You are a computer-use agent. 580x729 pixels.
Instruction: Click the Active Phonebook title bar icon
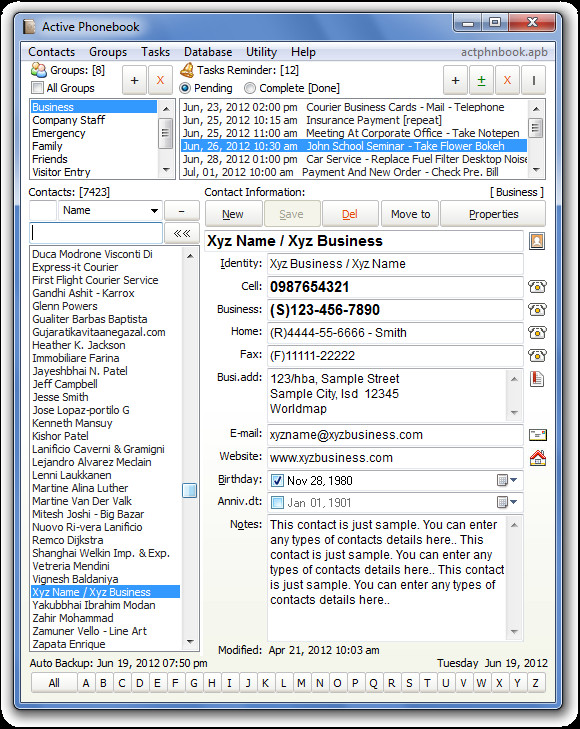(x=29, y=27)
